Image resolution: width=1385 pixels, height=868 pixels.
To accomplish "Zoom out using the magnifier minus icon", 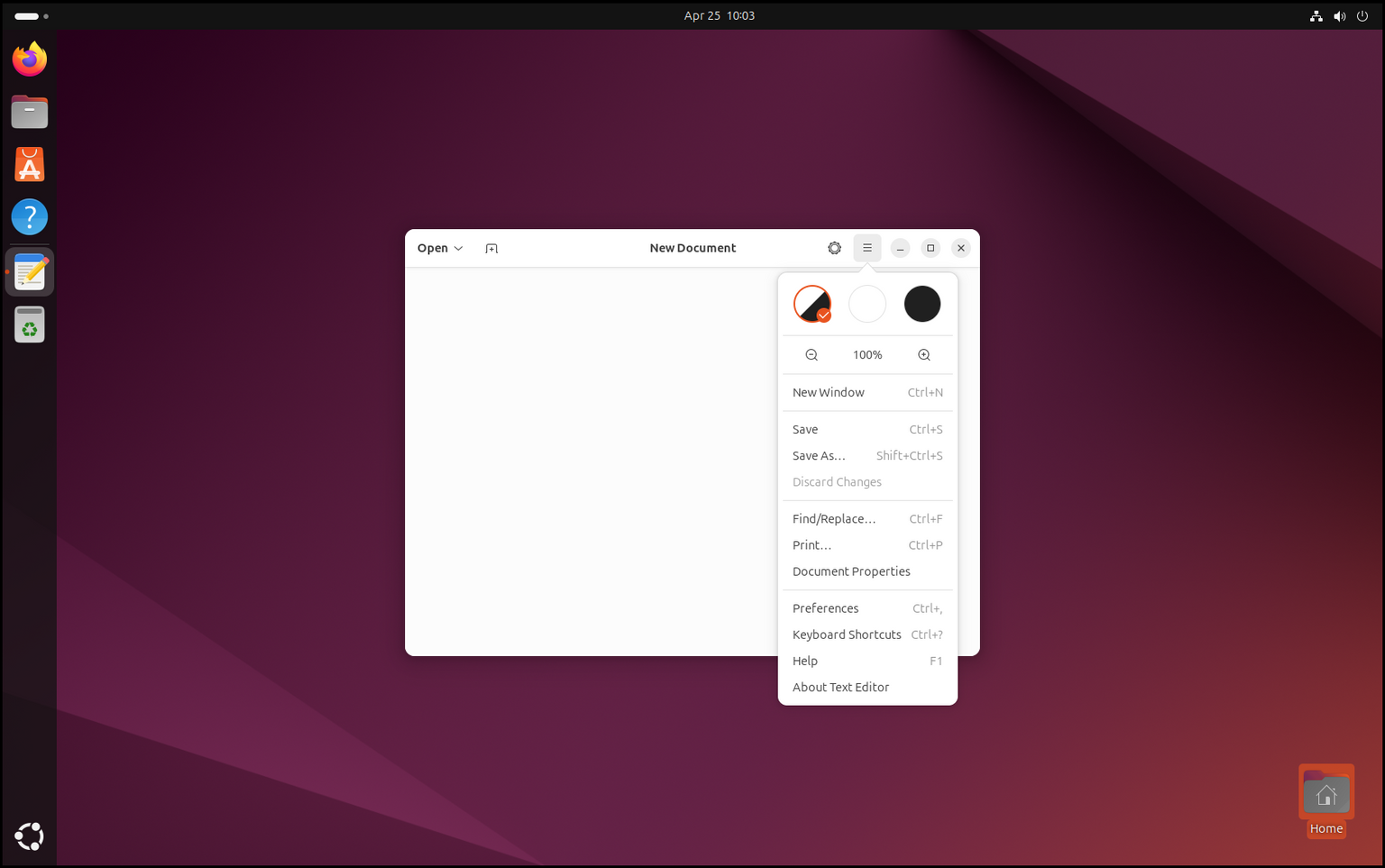I will point(811,354).
